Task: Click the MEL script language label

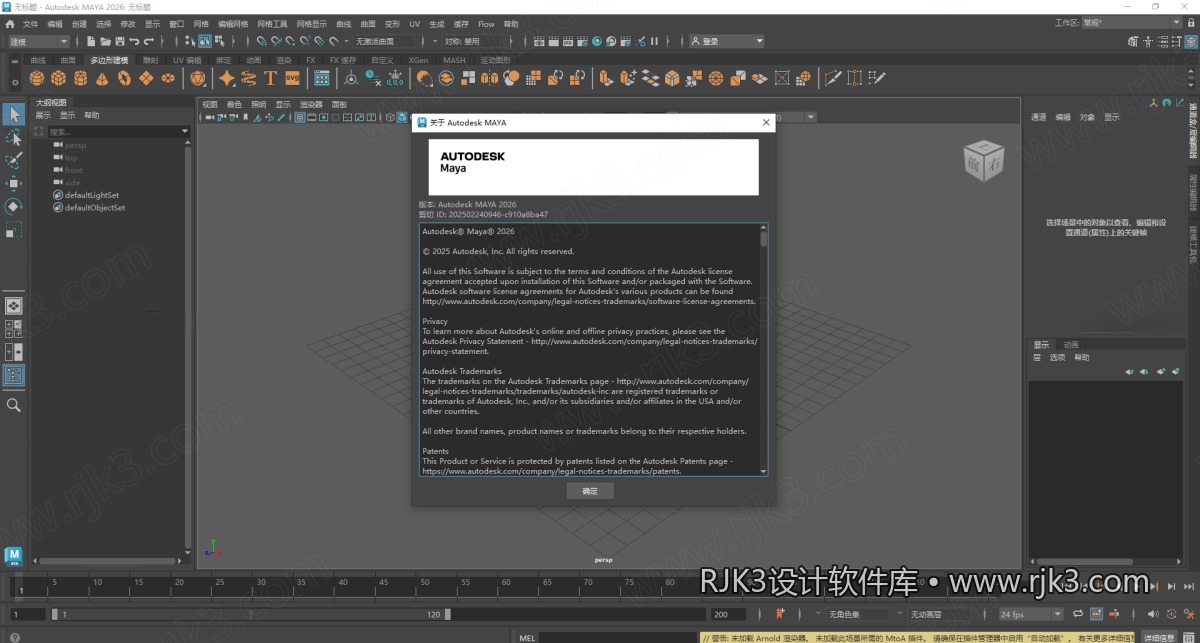Action: (528, 637)
